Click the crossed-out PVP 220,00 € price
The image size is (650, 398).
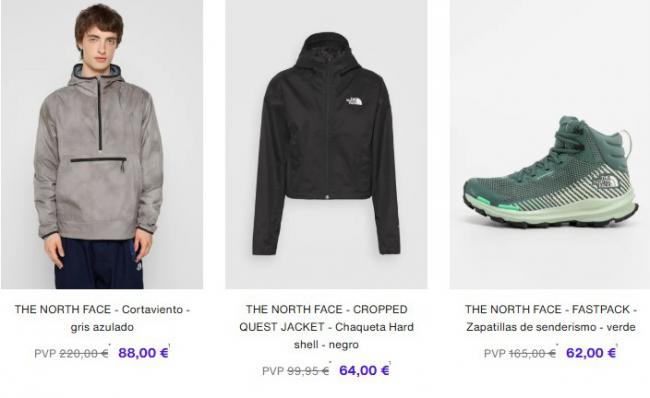[x=71, y=354]
